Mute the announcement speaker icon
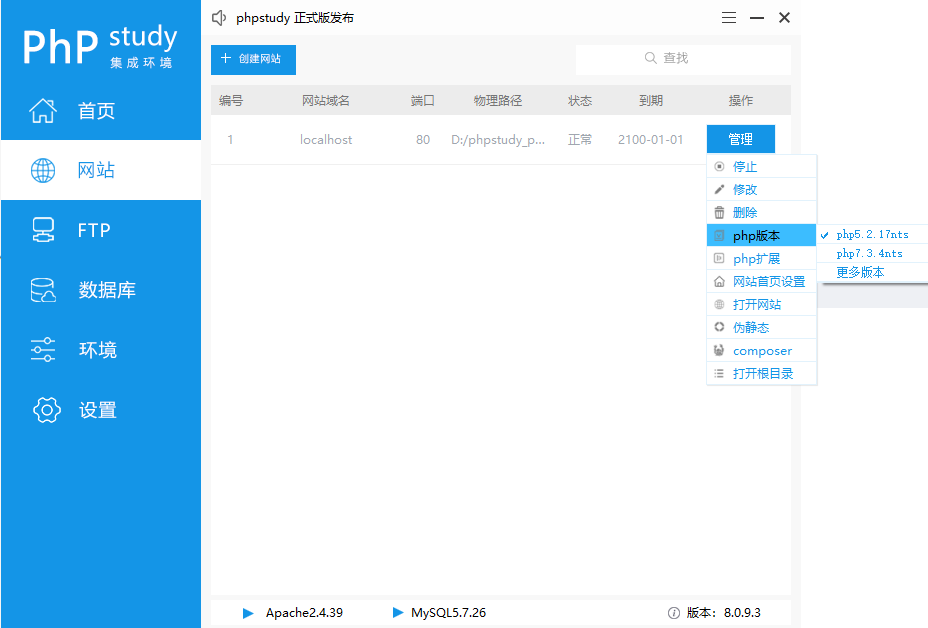Viewport: 928px width, 628px height. click(x=218, y=17)
